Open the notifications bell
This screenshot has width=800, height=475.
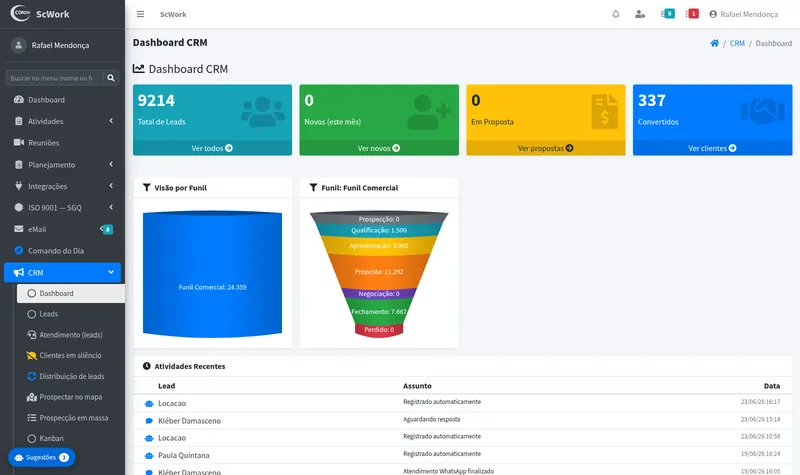tap(616, 14)
